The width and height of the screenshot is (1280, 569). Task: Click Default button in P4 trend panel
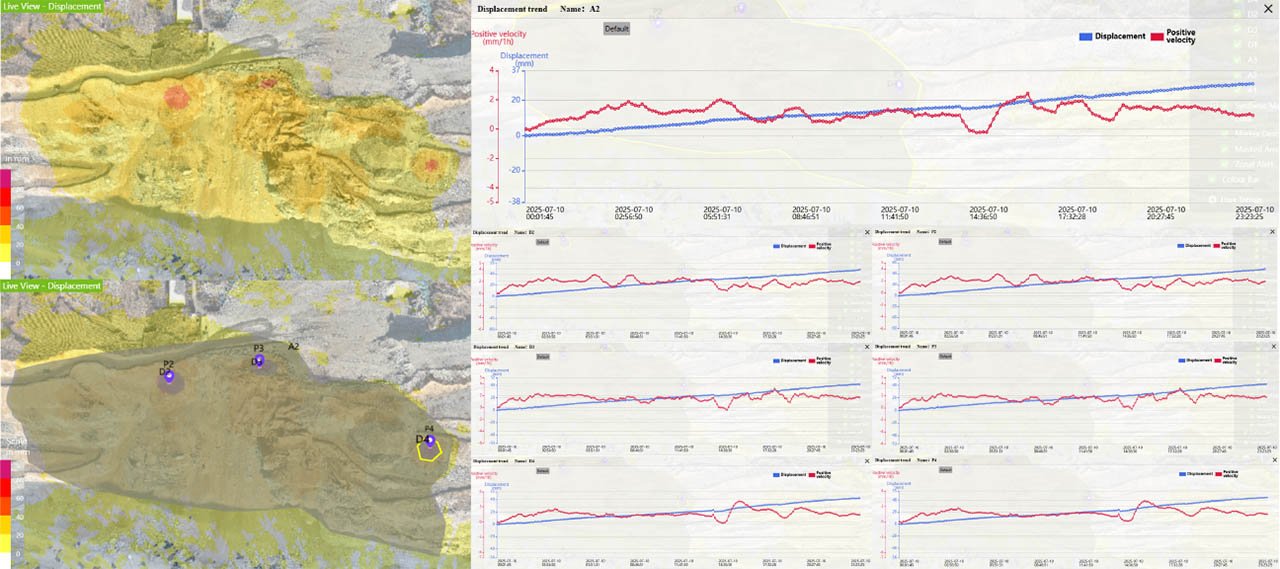coord(945,470)
